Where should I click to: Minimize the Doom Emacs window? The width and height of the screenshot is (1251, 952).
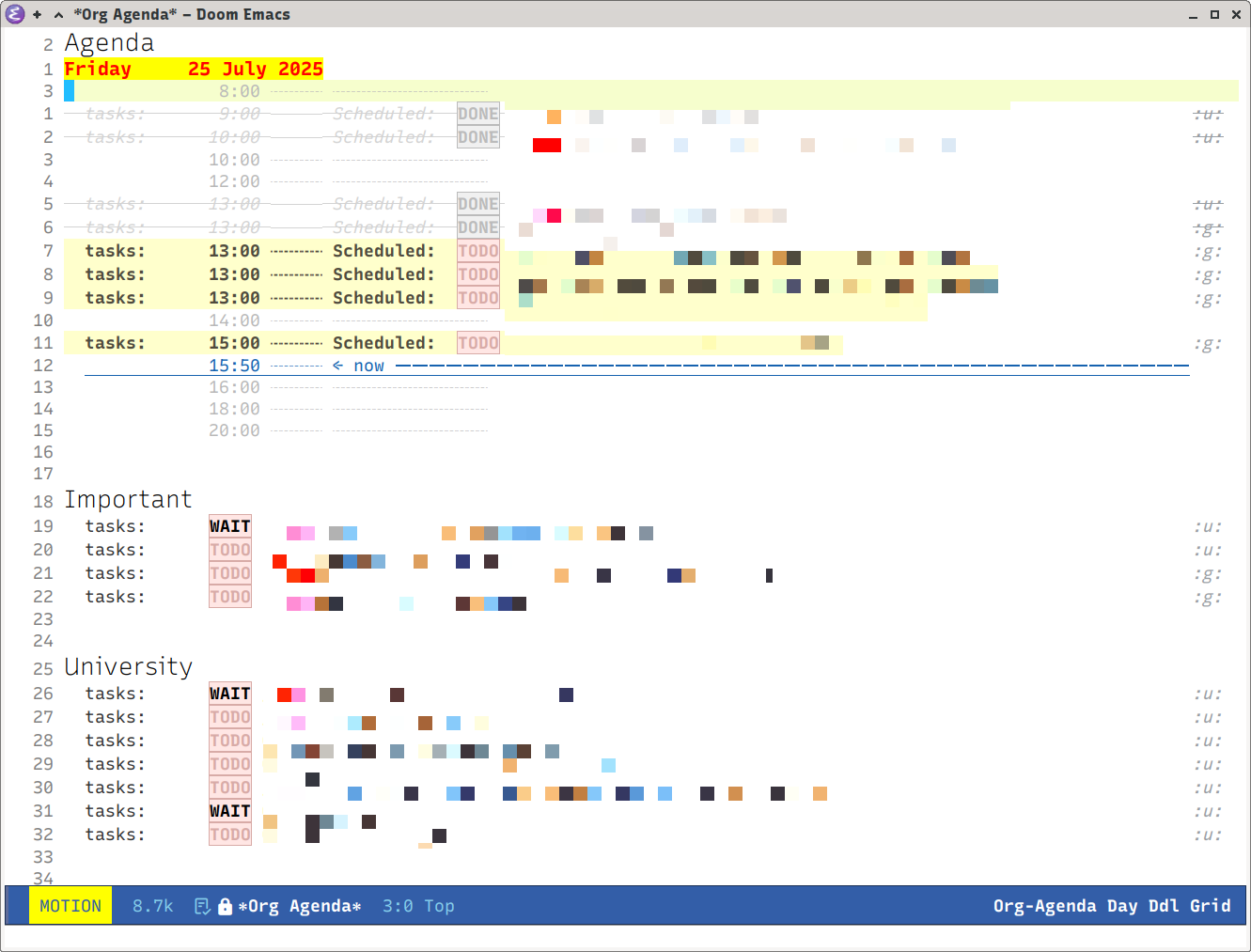click(1193, 14)
